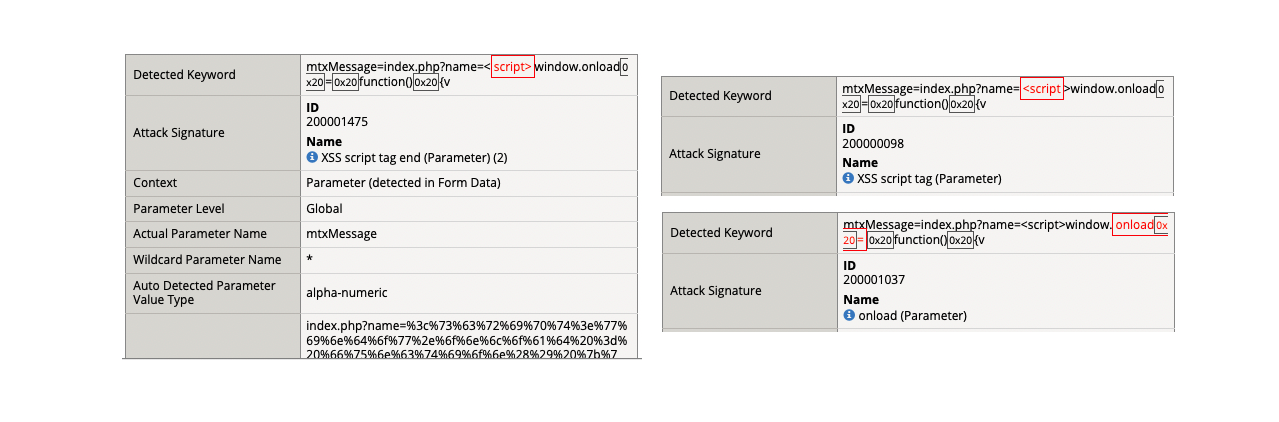Select the onload (Parameter) signature name

pos(913,316)
